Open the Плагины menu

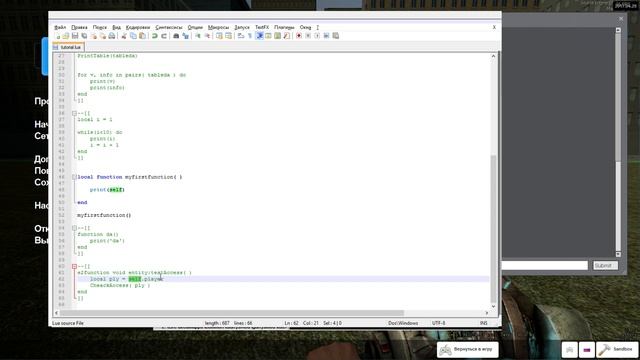coord(284,27)
